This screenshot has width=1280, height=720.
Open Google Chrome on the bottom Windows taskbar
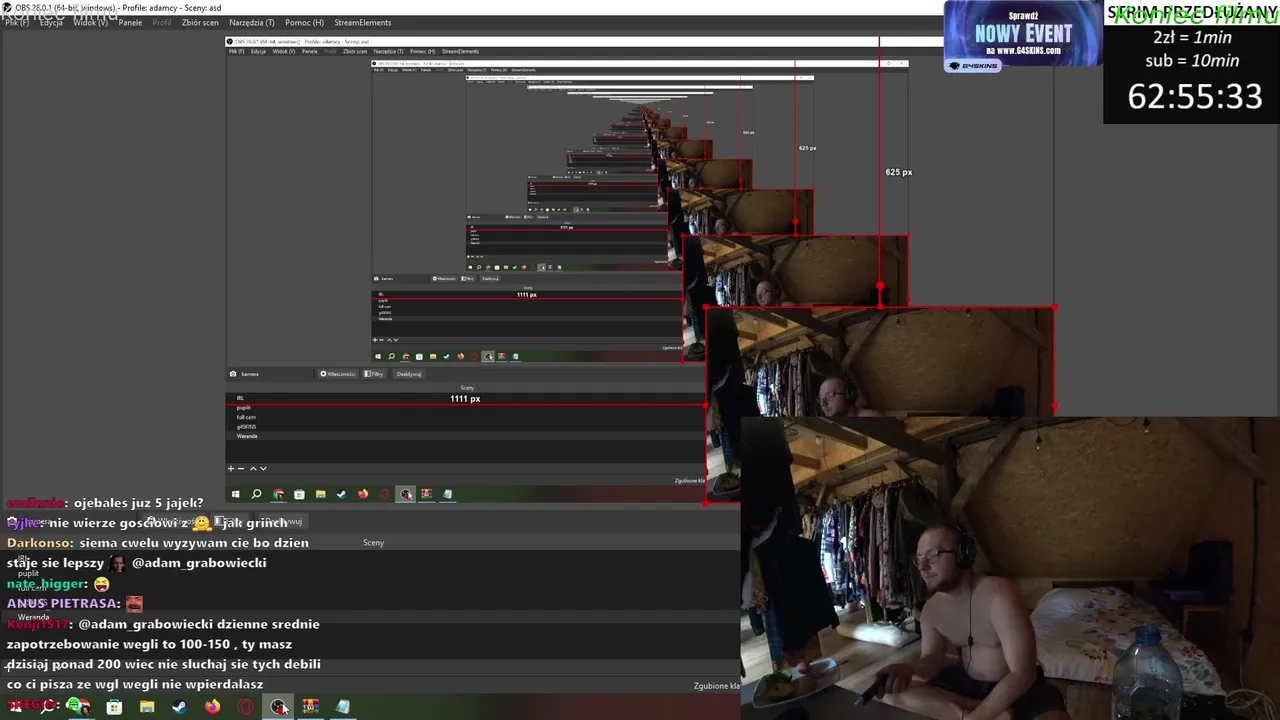click(82, 707)
